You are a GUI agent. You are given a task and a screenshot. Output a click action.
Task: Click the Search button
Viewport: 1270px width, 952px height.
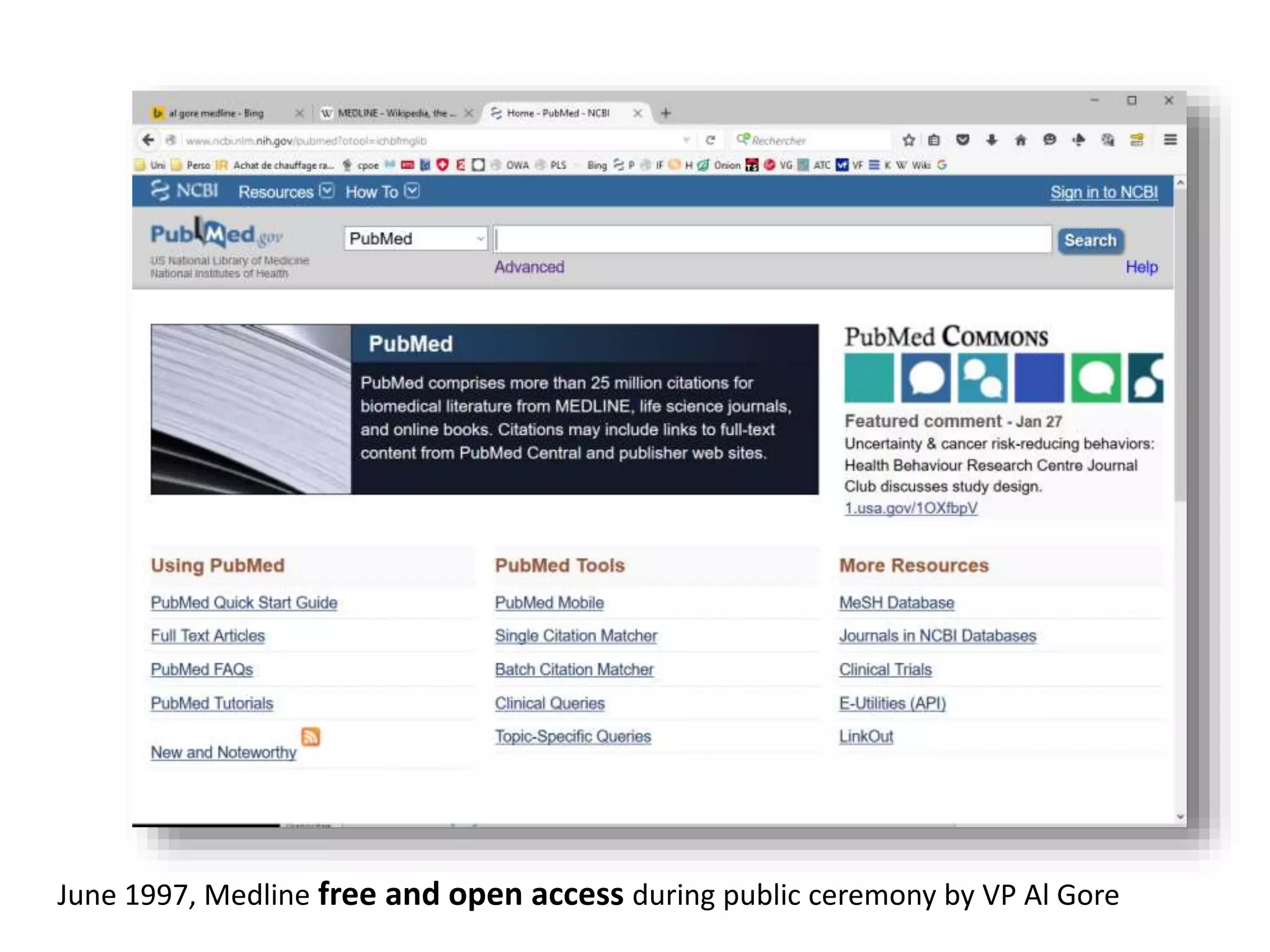pos(1090,240)
